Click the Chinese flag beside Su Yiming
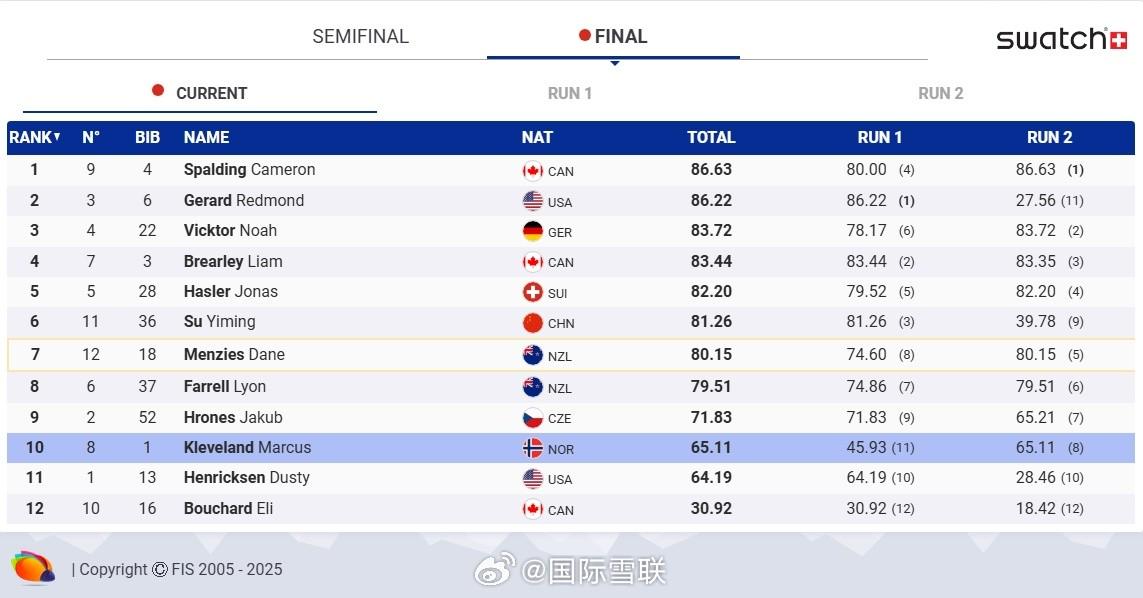This screenshot has height=598, width=1143. point(533,322)
